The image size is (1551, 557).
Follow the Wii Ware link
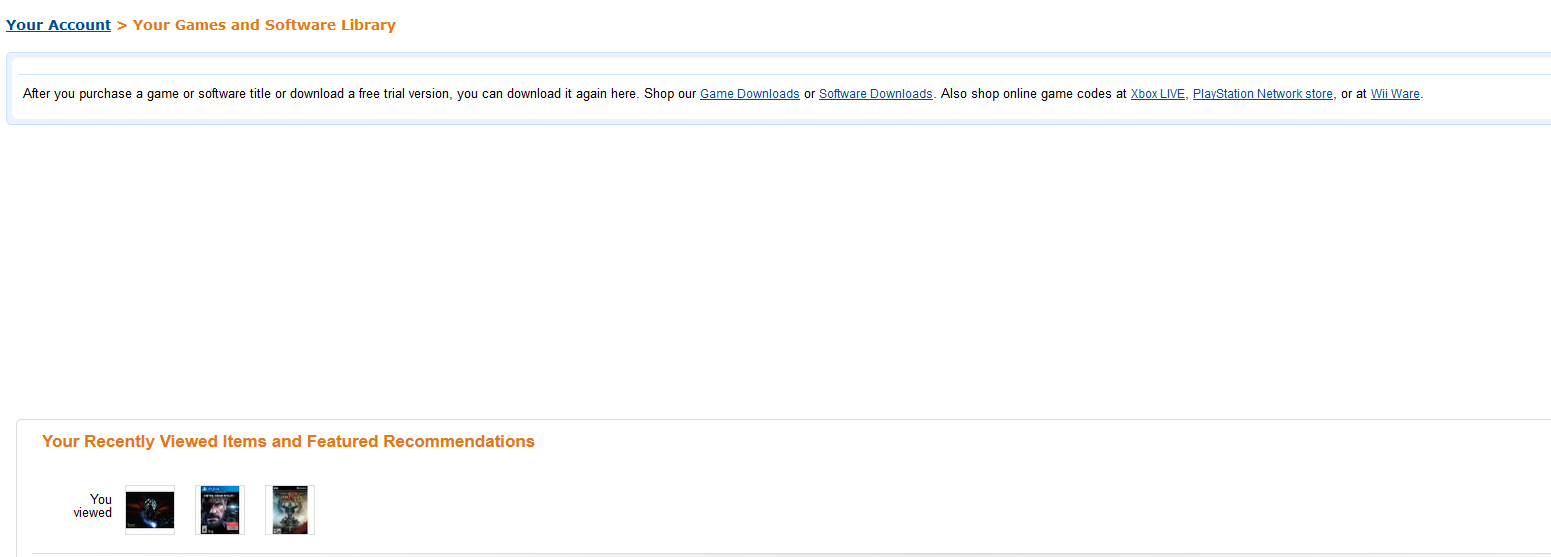click(1395, 94)
